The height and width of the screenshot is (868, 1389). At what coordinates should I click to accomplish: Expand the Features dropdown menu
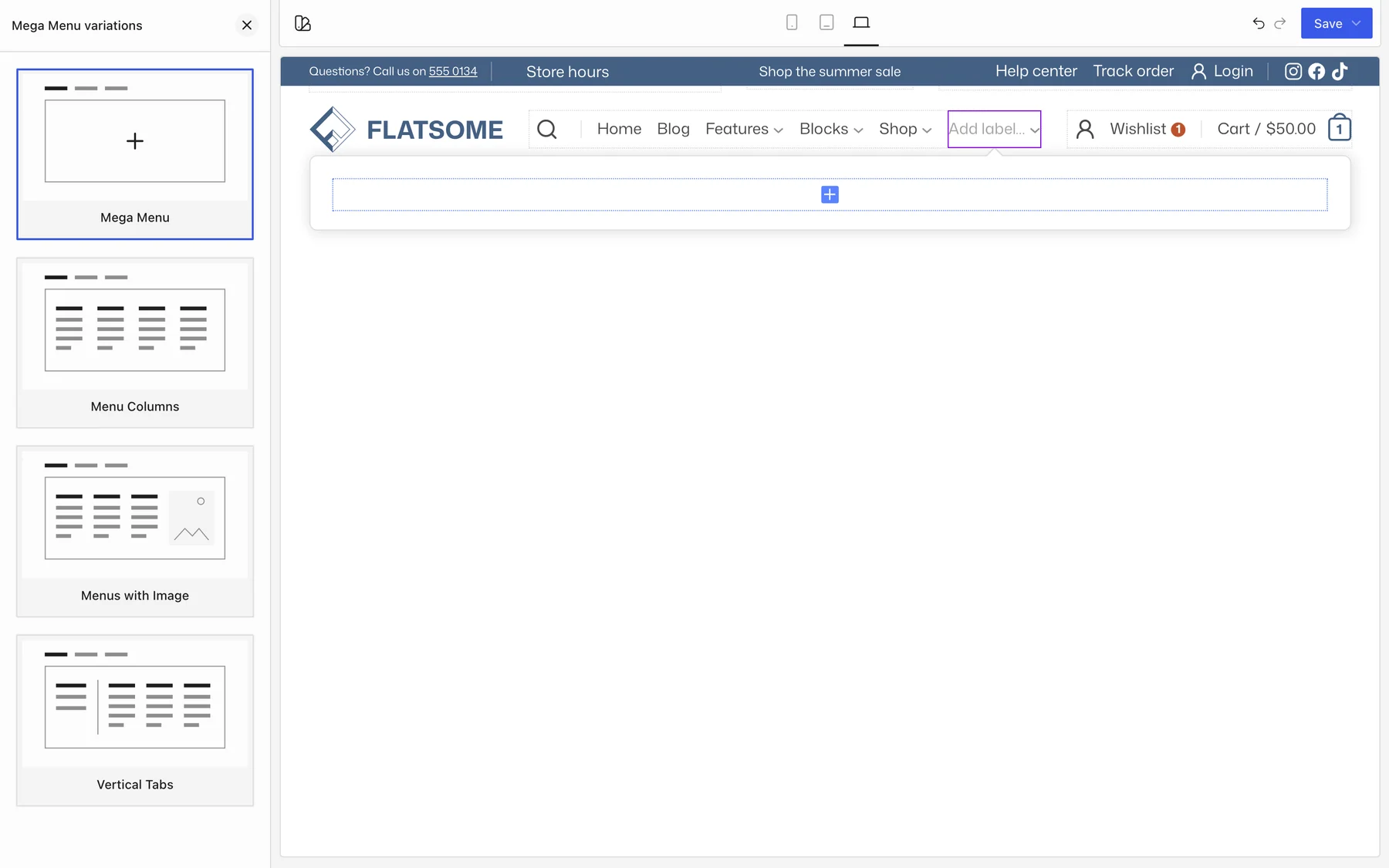(x=744, y=129)
